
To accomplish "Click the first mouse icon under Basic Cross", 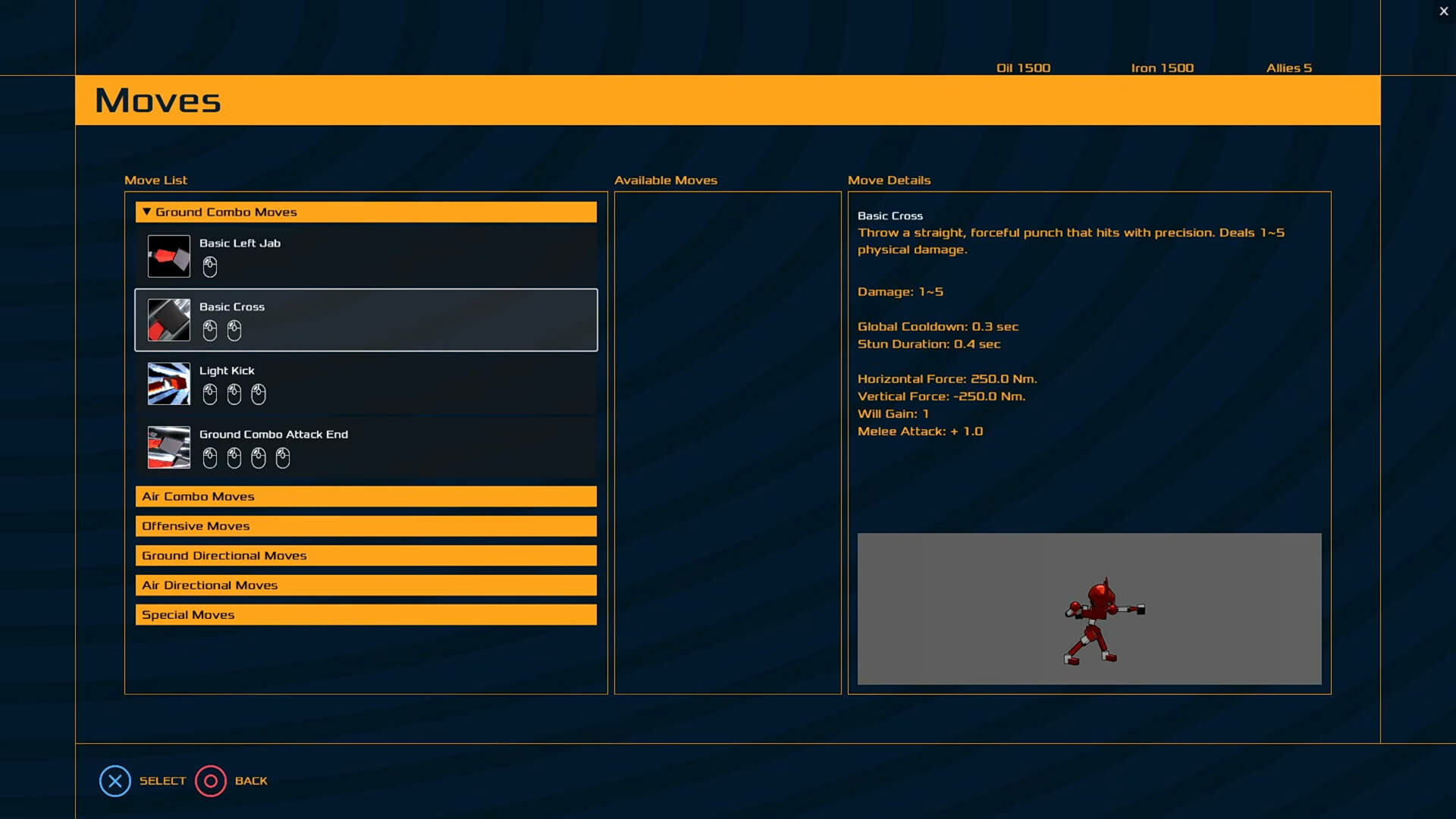I will click(209, 330).
